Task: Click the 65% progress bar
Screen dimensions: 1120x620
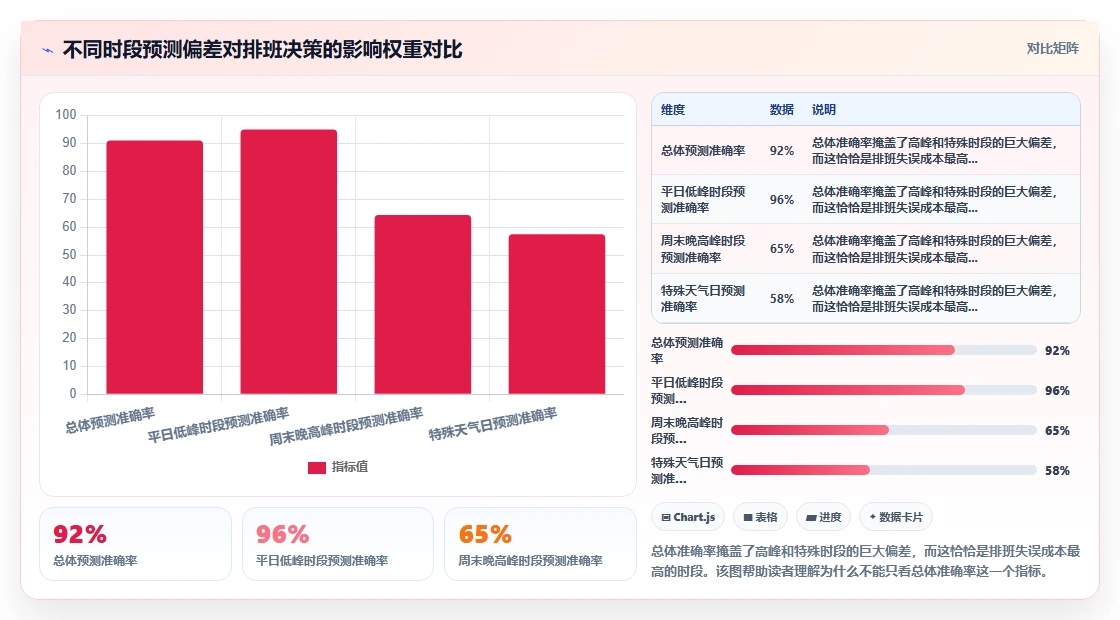Action: pos(884,430)
